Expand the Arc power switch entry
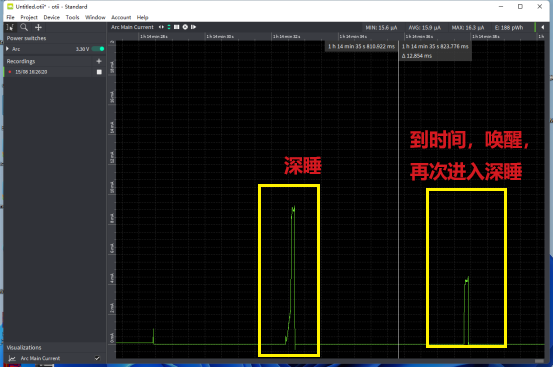Image resolution: width=554 pixels, height=367 pixels. point(7,49)
